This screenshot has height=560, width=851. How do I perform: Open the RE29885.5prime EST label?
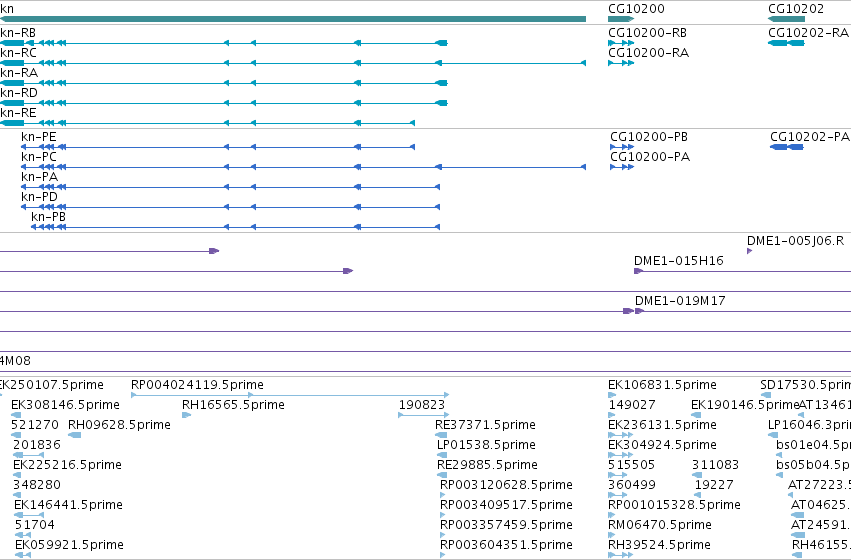tap(487, 466)
